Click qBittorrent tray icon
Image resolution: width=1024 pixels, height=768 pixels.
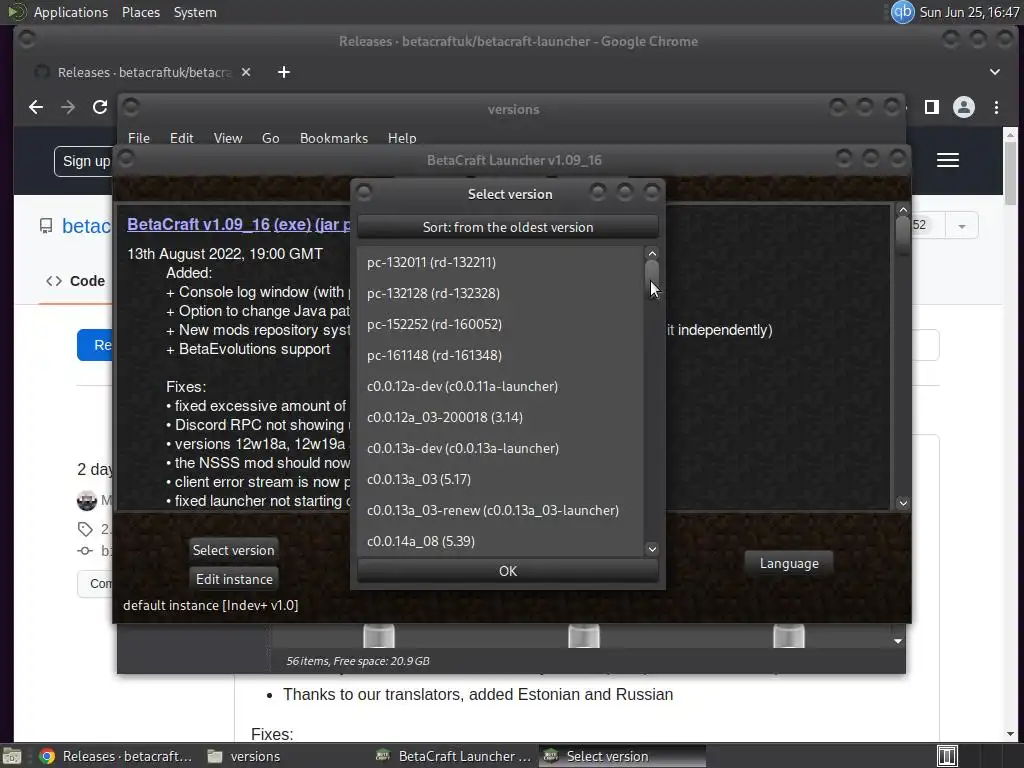click(902, 12)
